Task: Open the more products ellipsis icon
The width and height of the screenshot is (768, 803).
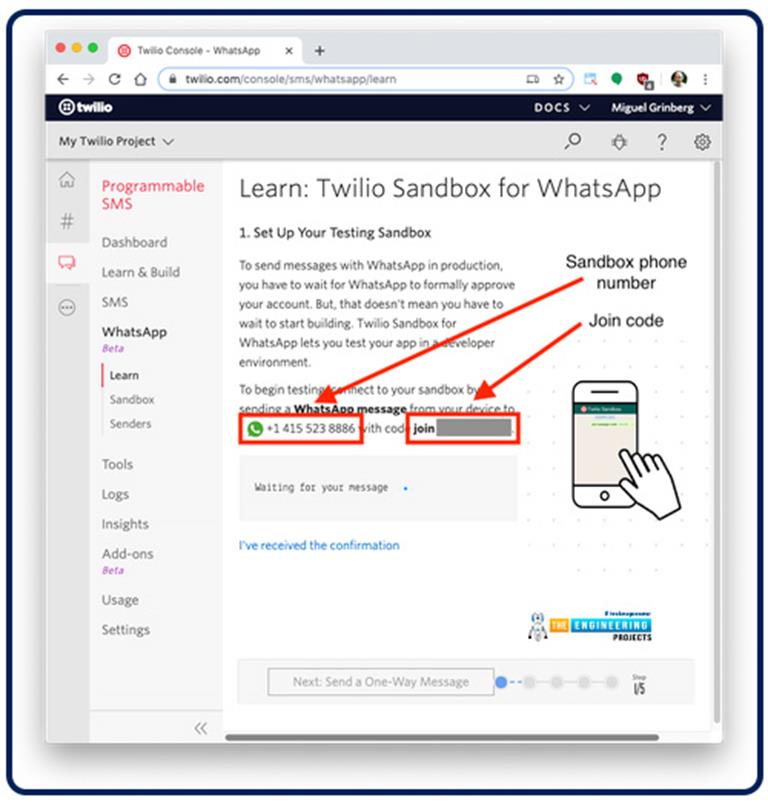Action: tap(67, 308)
